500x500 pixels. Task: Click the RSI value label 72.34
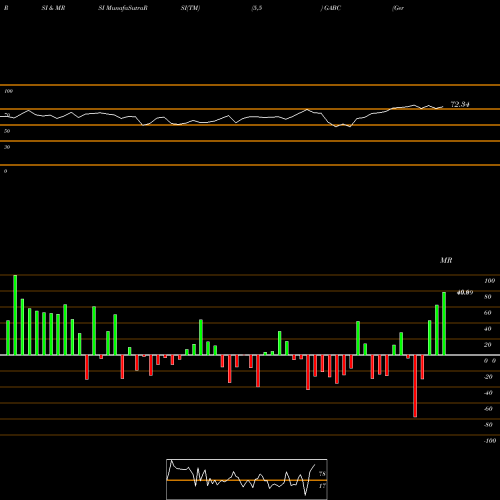(x=460, y=104)
